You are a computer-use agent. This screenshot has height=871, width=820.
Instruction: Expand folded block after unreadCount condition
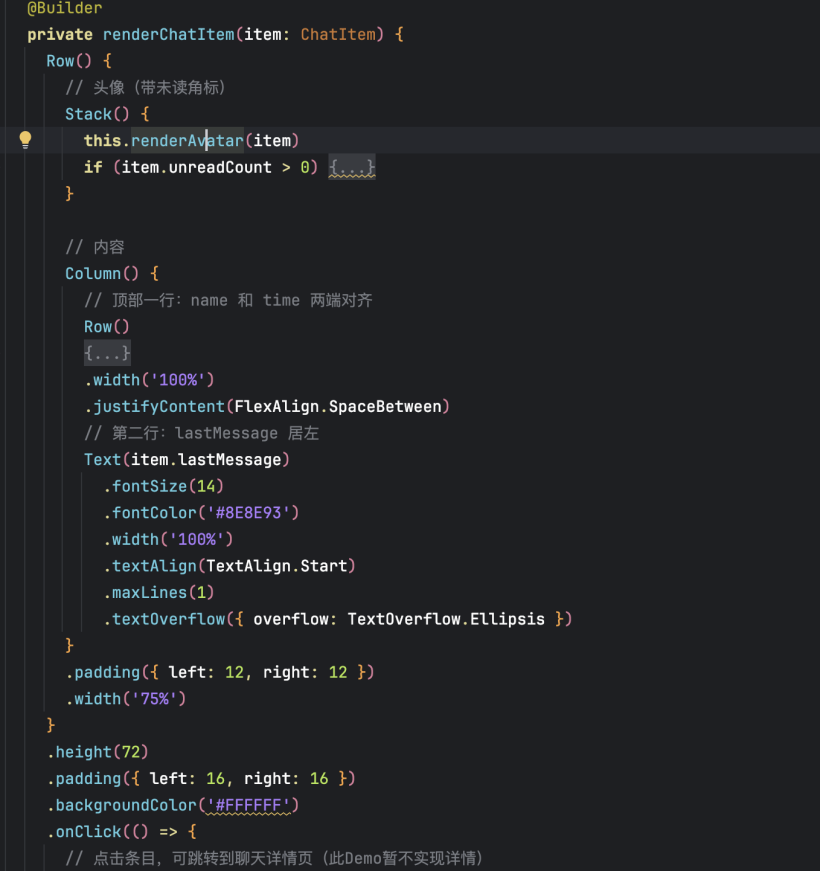(352, 167)
